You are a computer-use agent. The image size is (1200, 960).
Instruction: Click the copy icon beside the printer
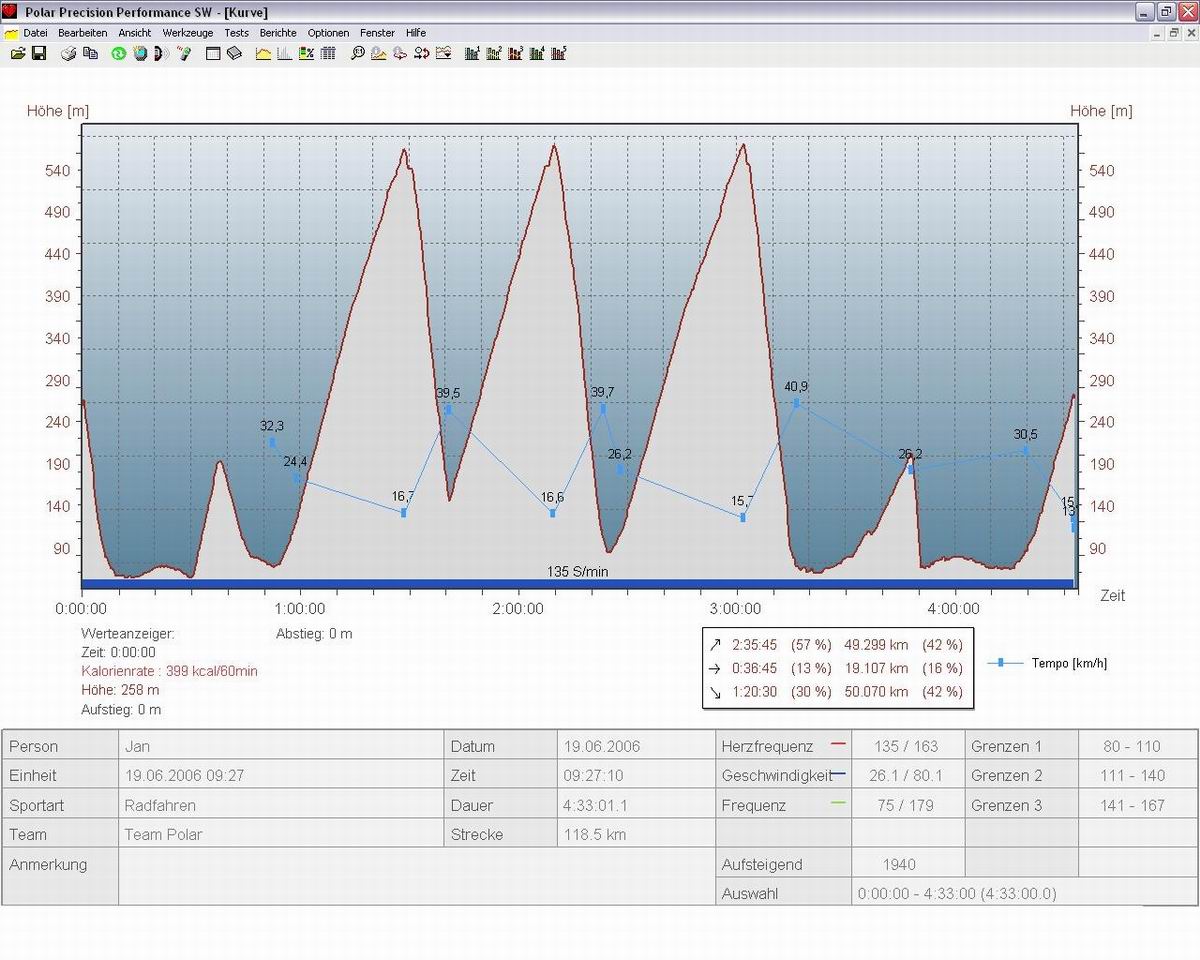tap(91, 53)
